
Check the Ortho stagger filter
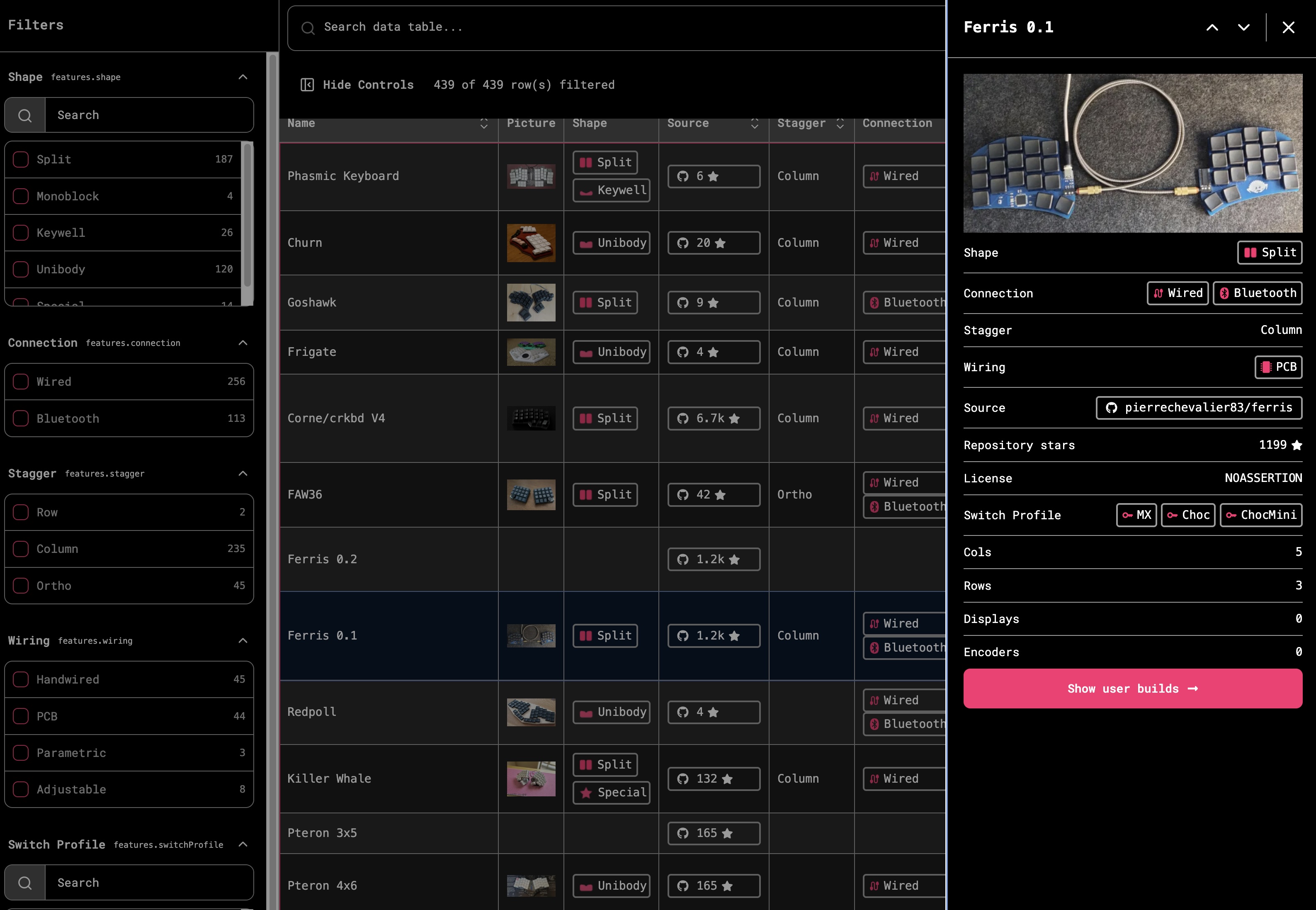(x=21, y=586)
